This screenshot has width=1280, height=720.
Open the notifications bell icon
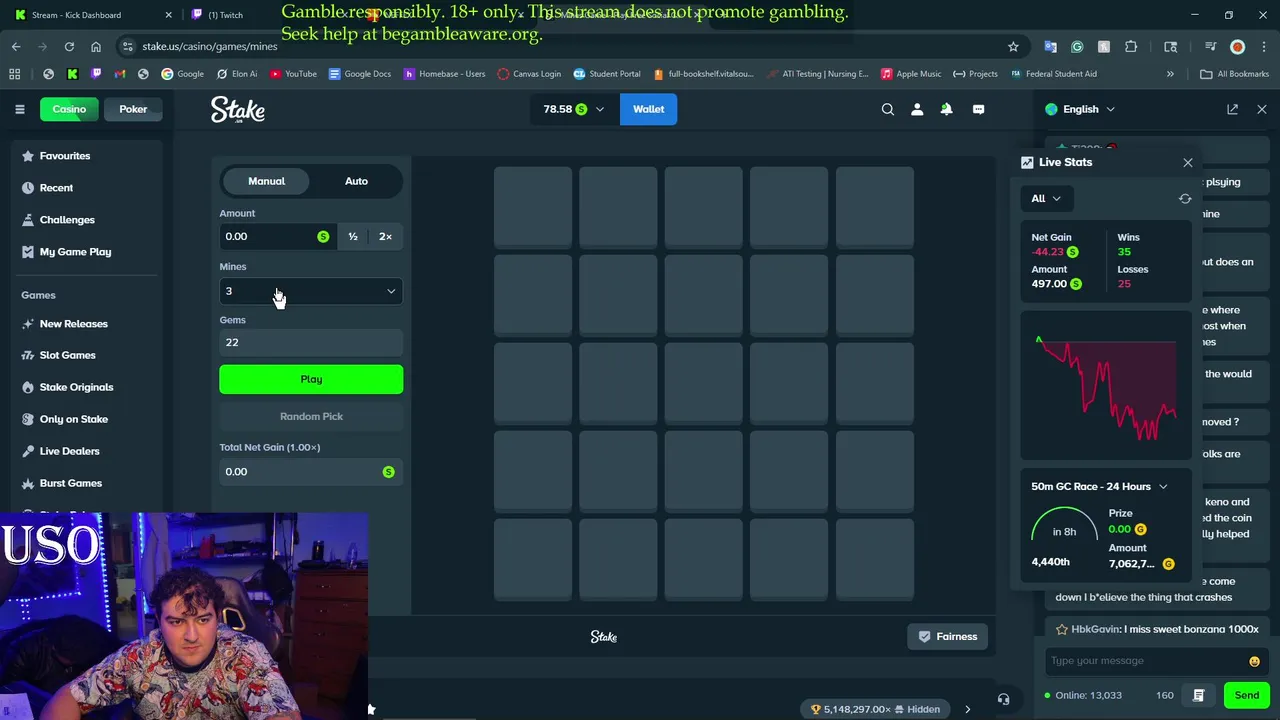(946, 109)
